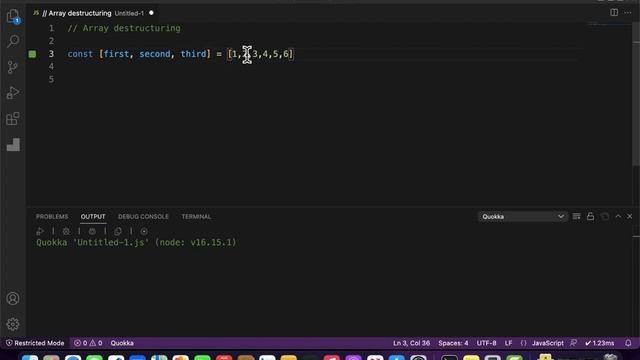Image resolution: width=640 pixels, height=360 pixels.
Task: Click the fourth Quokka output toolbar icon
Action: [x=118, y=231]
